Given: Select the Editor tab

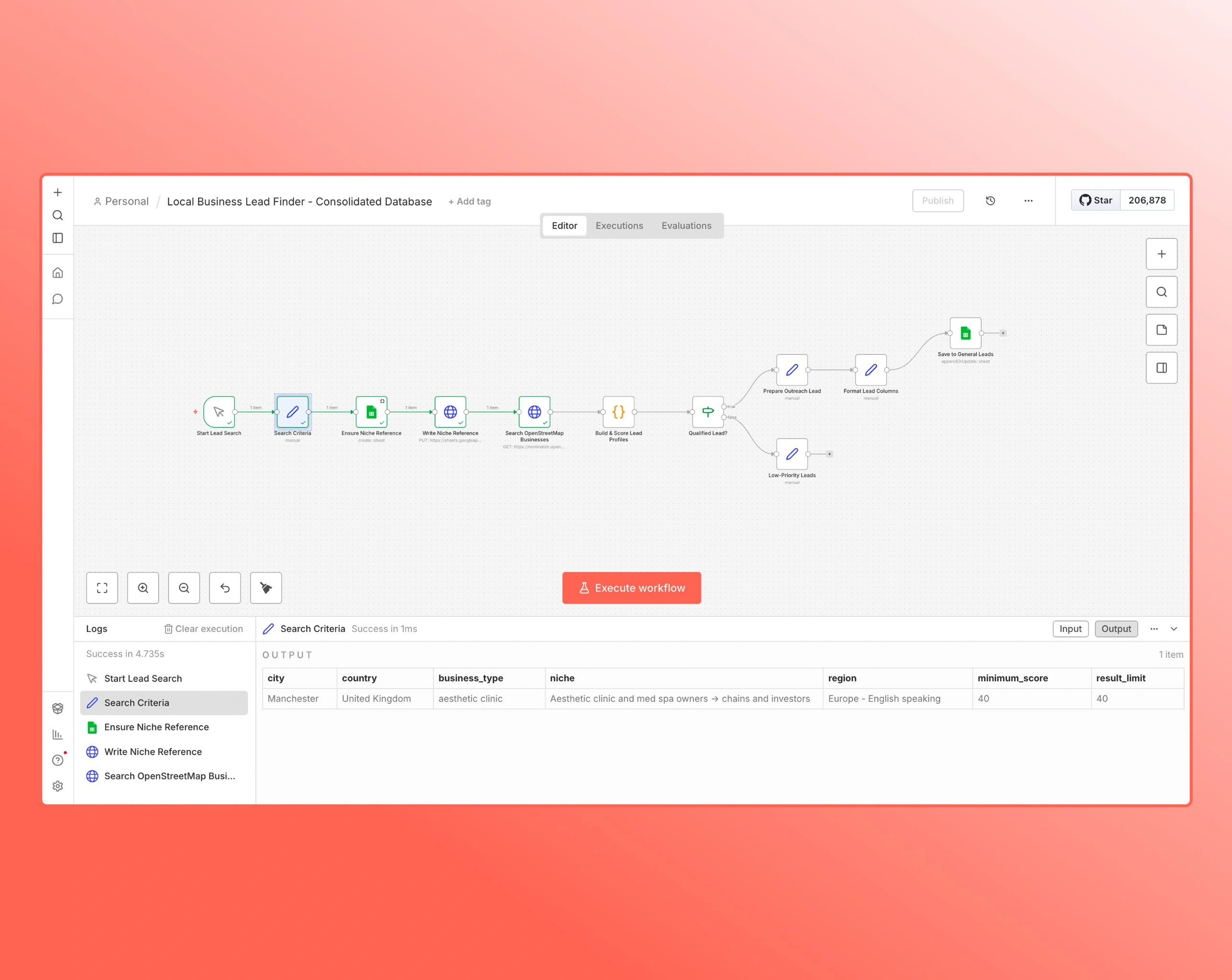Looking at the screenshot, I should pos(564,226).
